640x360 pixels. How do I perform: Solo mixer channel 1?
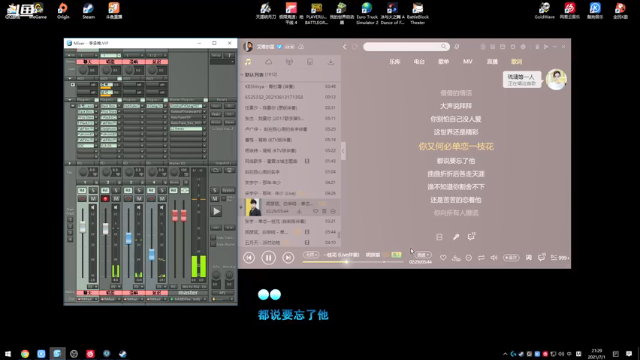(93, 191)
